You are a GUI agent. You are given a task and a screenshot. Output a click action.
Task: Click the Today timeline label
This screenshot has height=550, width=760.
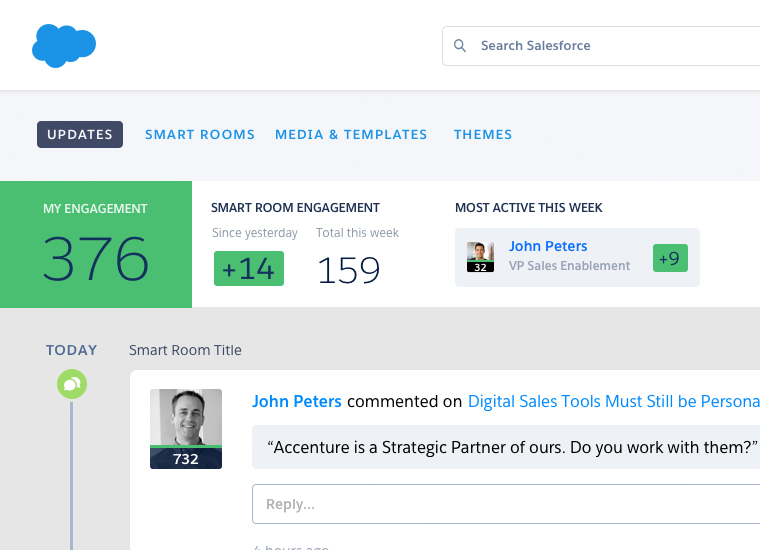(x=72, y=350)
